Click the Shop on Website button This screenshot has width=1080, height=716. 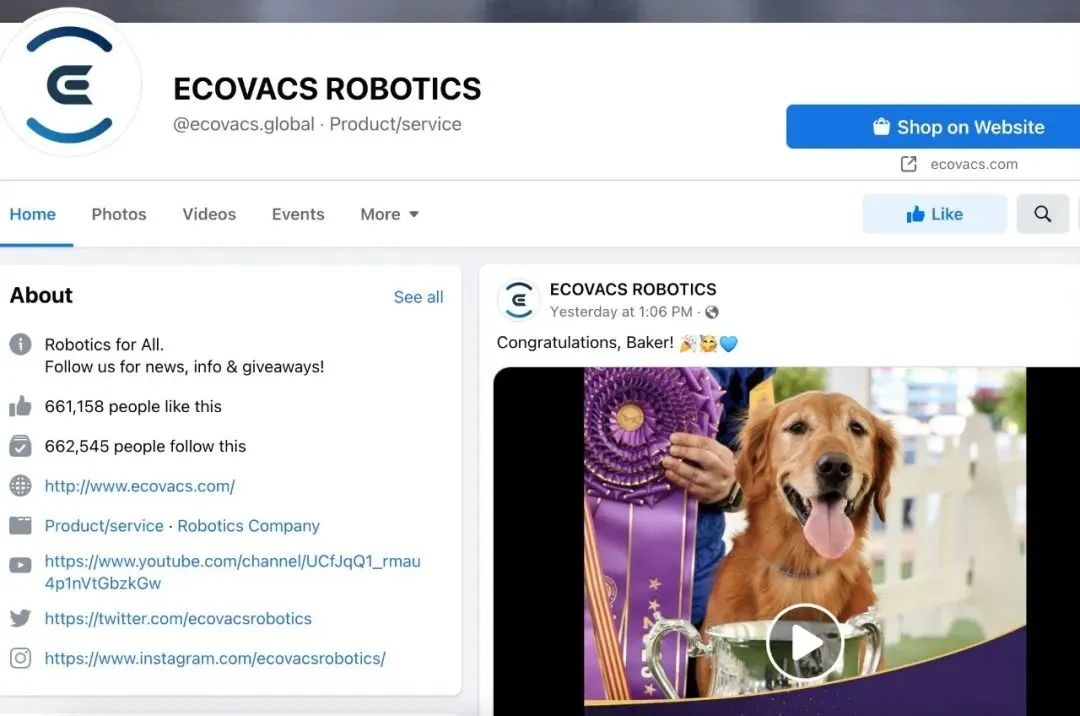(x=933, y=127)
